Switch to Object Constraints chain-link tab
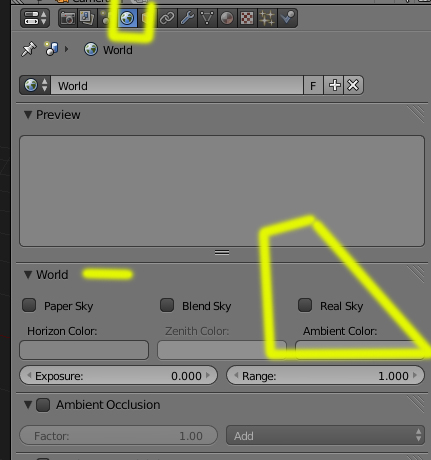This screenshot has height=460, width=431. point(167,18)
